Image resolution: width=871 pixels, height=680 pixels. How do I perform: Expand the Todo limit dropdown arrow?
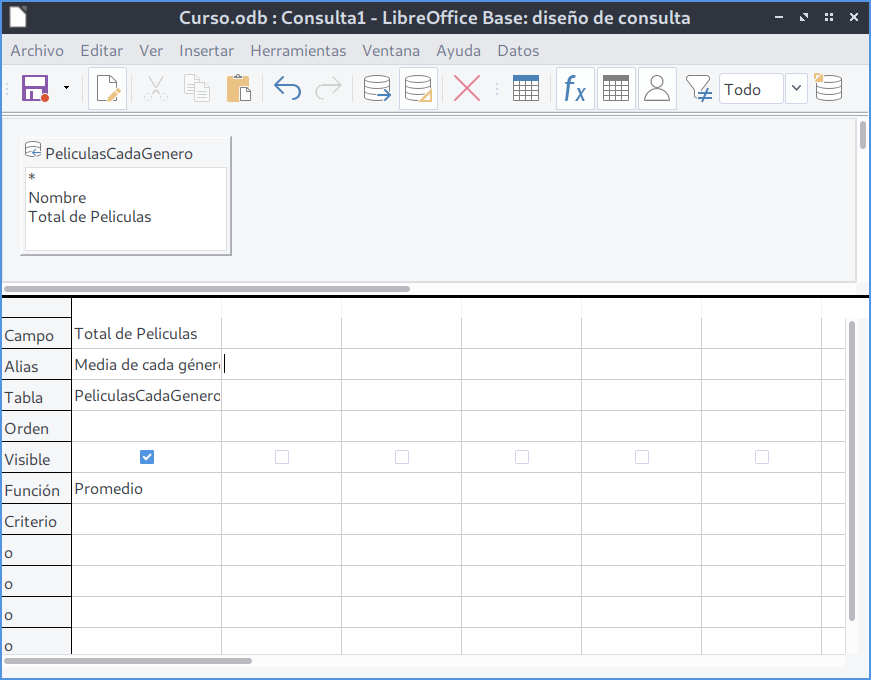click(x=796, y=89)
